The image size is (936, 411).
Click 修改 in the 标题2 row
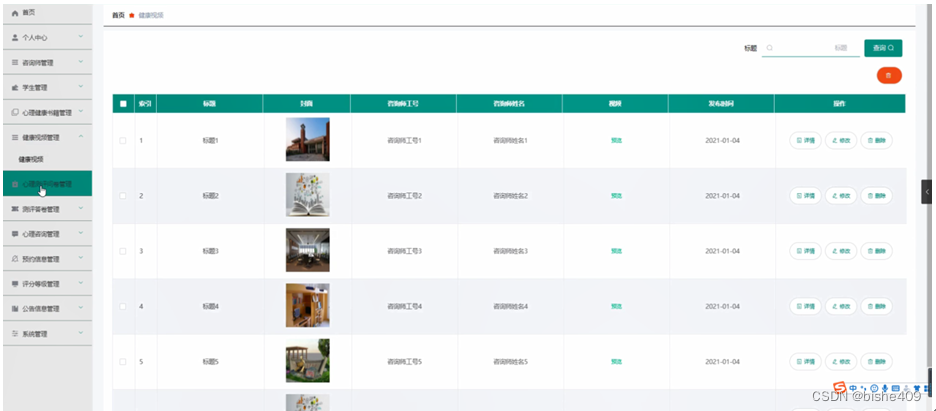(x=841, y=196)
